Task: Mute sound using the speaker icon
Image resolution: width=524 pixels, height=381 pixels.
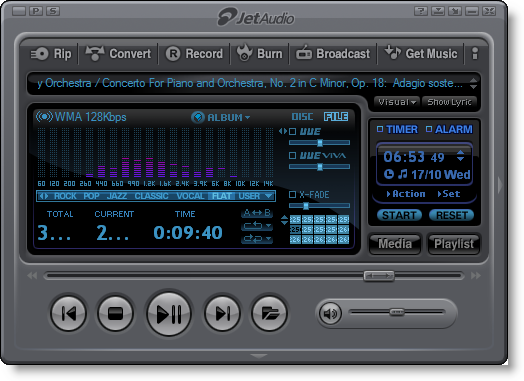Action: click(x=330, y=313)
